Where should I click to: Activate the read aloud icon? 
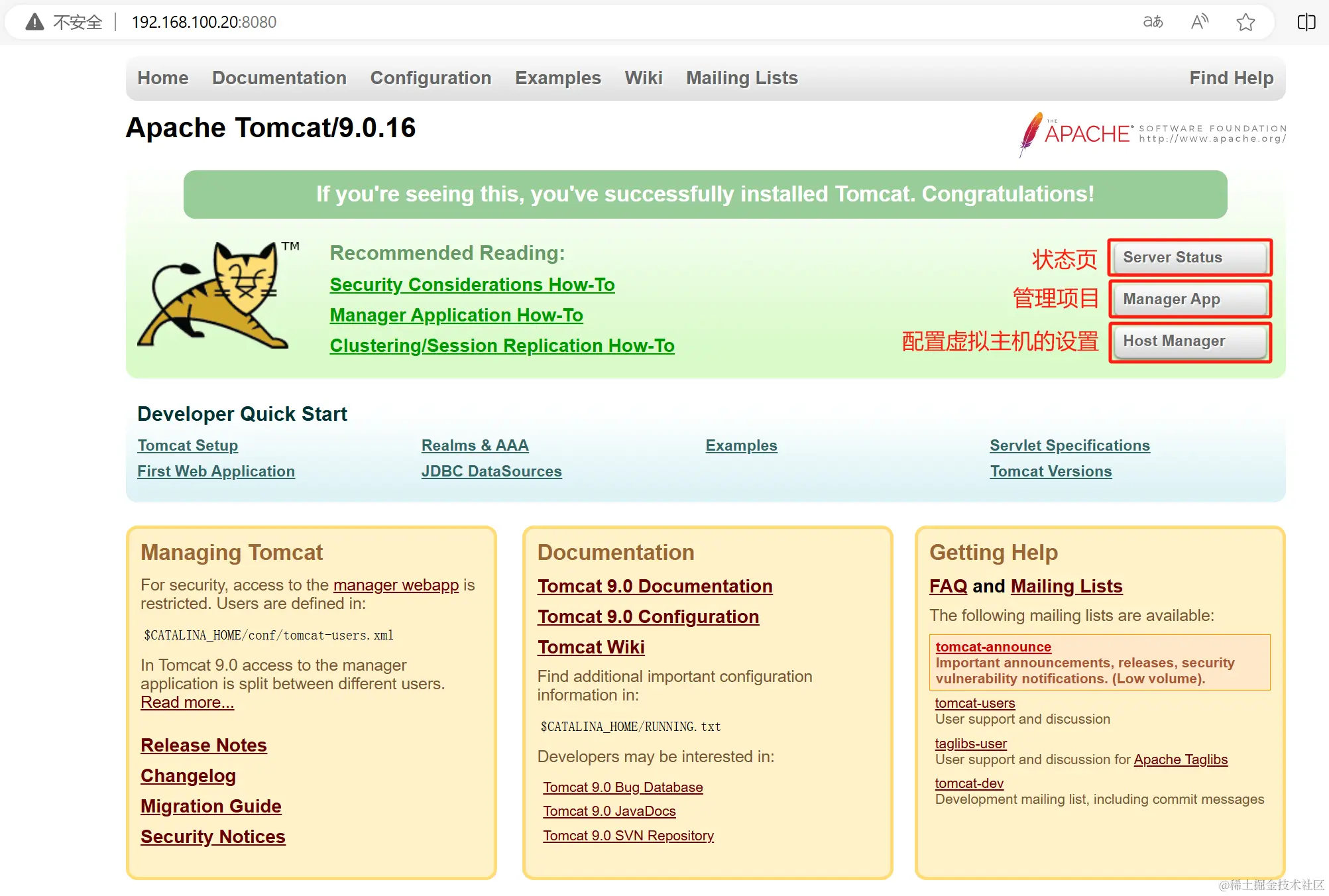[x=1200, y=22]
